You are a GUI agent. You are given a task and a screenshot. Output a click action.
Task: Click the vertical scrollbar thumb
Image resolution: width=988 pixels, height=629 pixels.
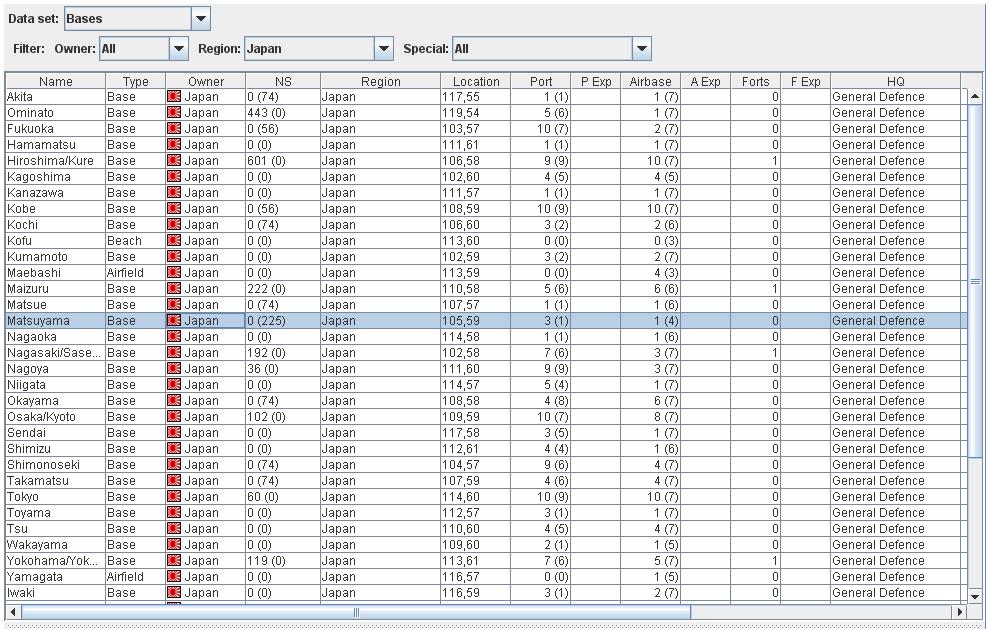coord(975,281)
